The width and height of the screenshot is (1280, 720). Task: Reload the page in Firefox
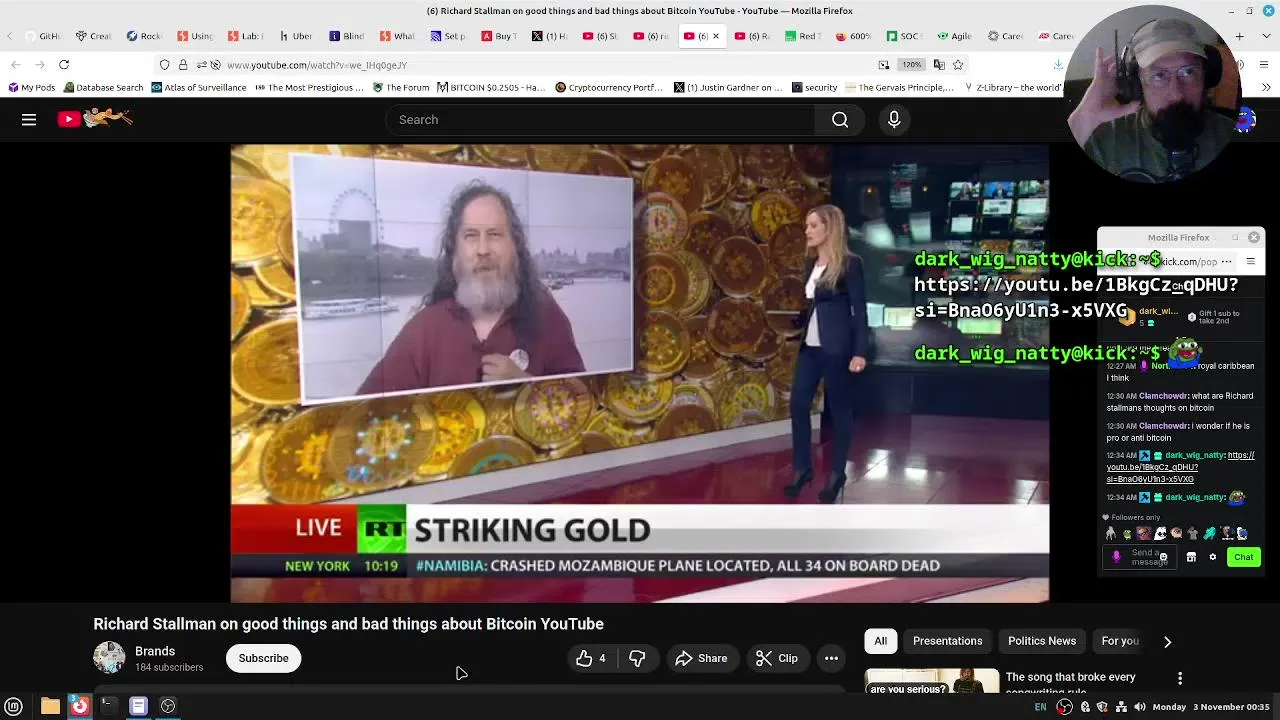[x=64, y=65]
